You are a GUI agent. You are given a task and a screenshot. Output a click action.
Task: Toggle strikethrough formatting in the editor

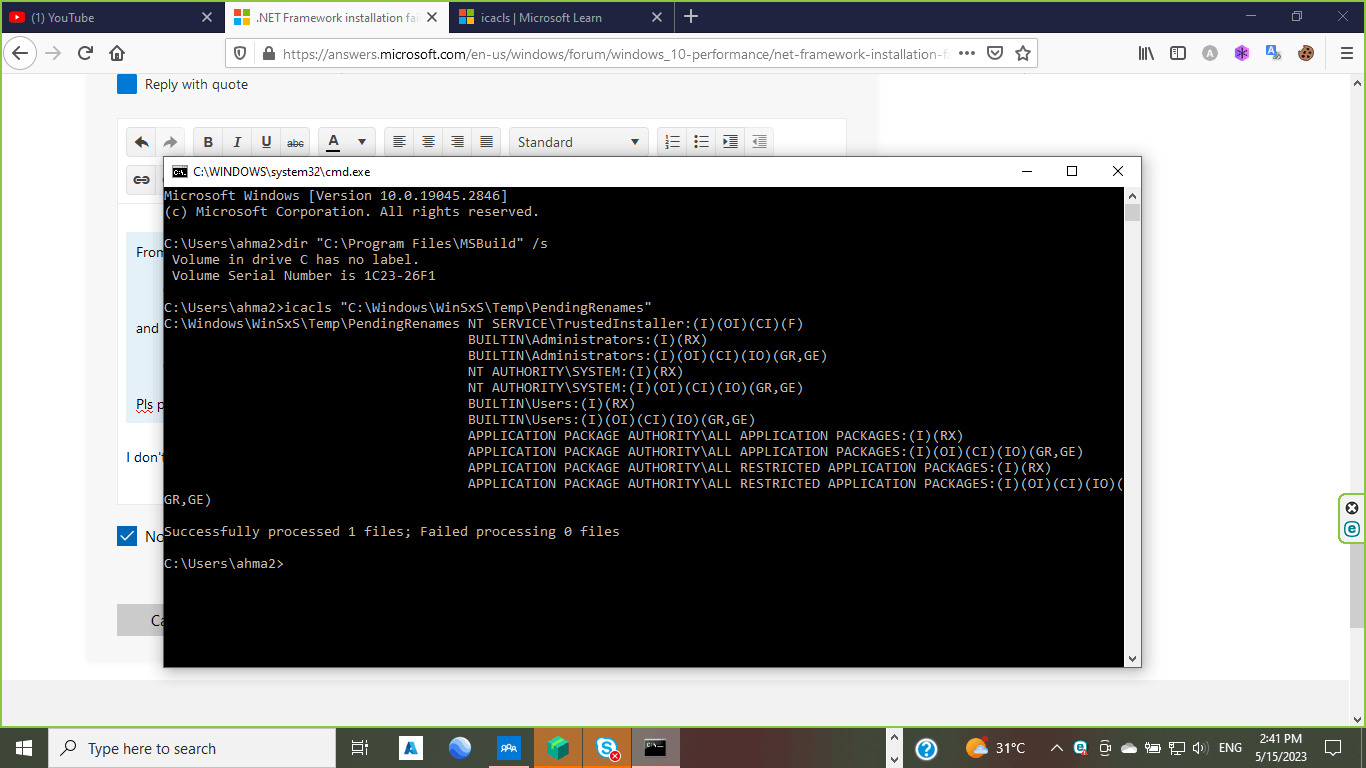[x=295, y=142]
